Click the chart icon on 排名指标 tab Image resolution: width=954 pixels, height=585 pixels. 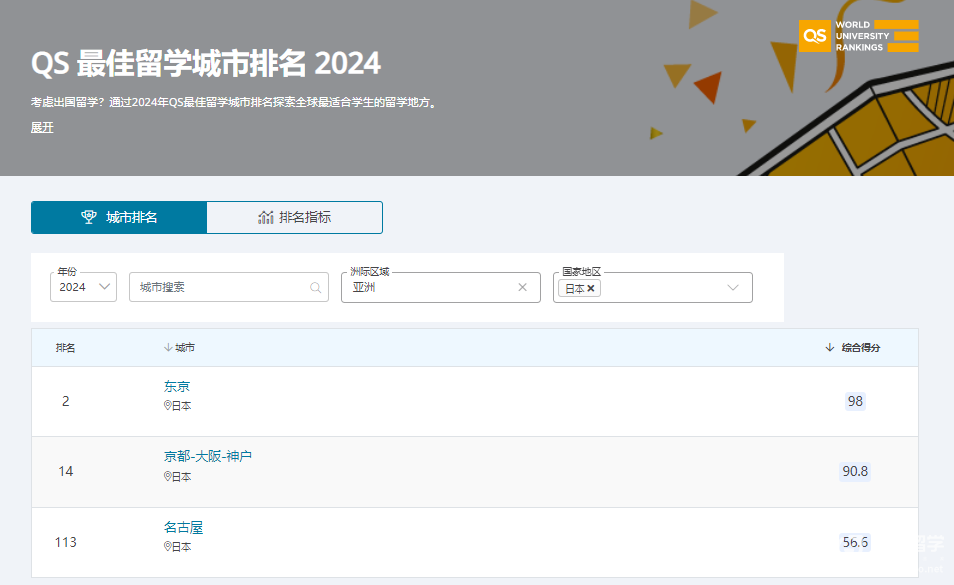coord(265,217)
